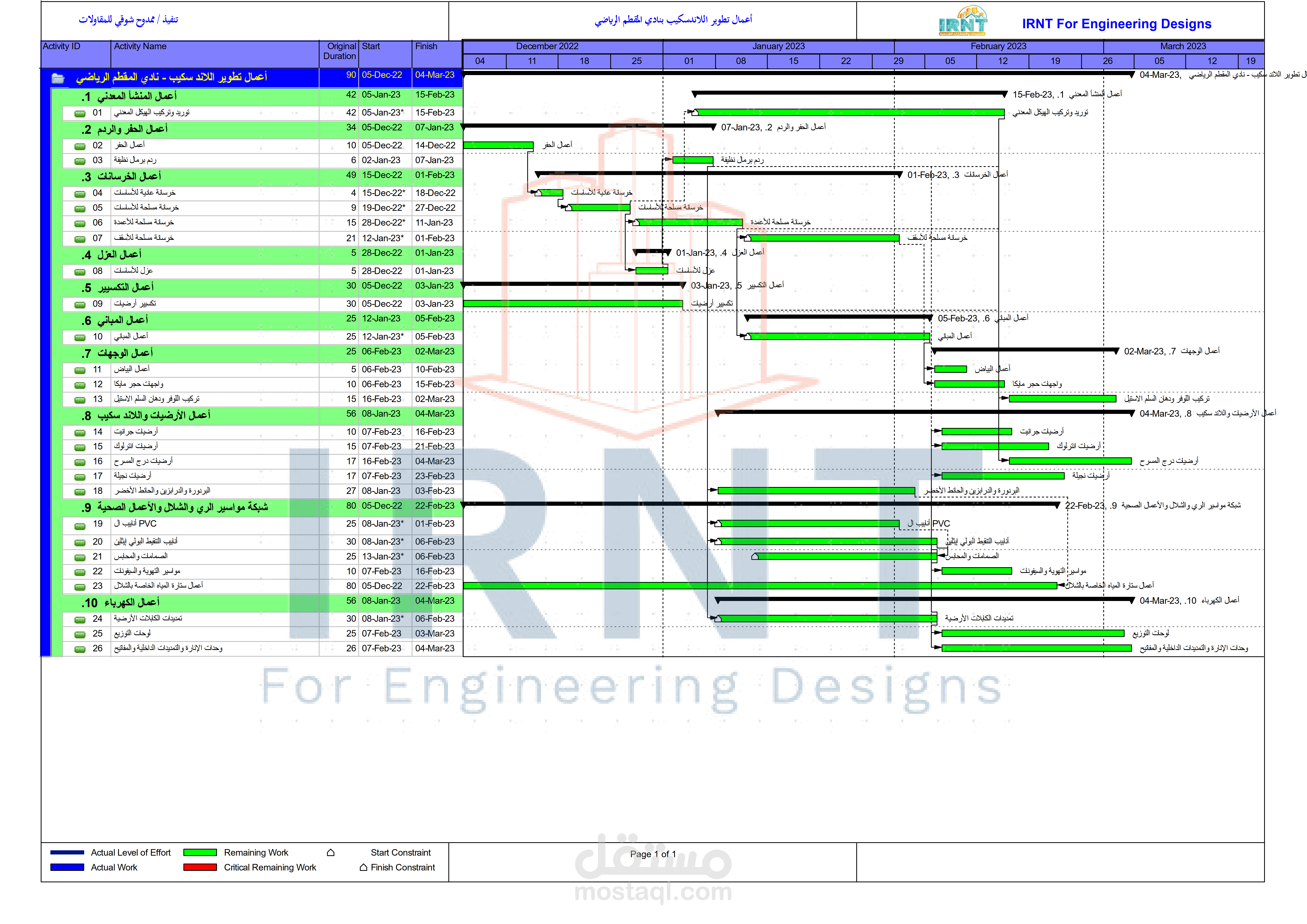Select the activity icon for Activity ID 05

tap(80, 209)
